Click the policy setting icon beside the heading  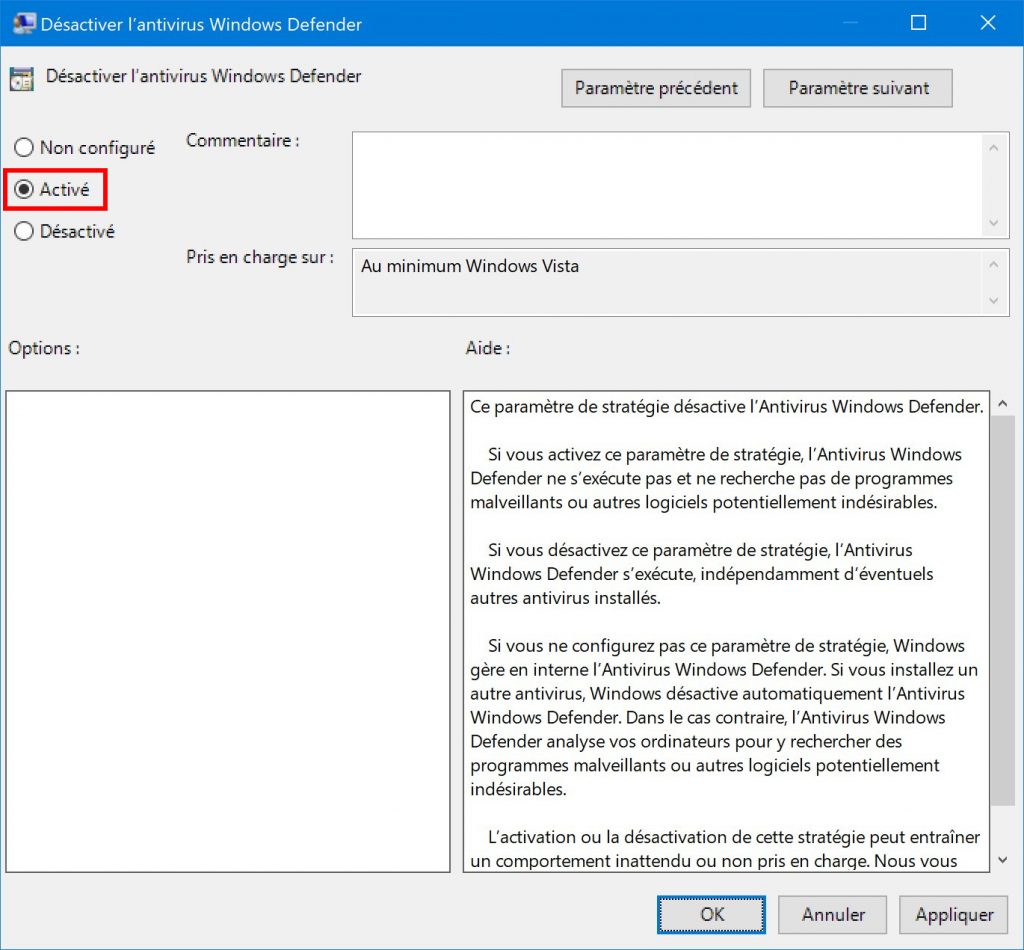pyautogui.click(x=22, y=79)
